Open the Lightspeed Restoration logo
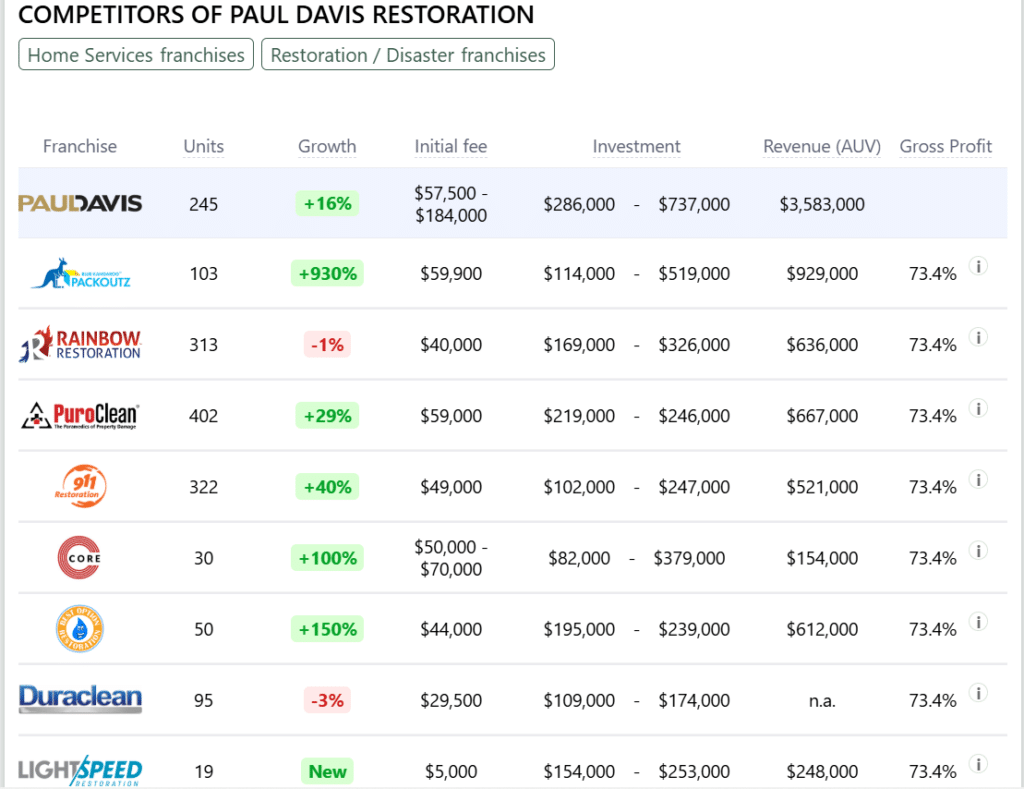The width and height of the screenshot is (1024, 789). click(80, 771)
